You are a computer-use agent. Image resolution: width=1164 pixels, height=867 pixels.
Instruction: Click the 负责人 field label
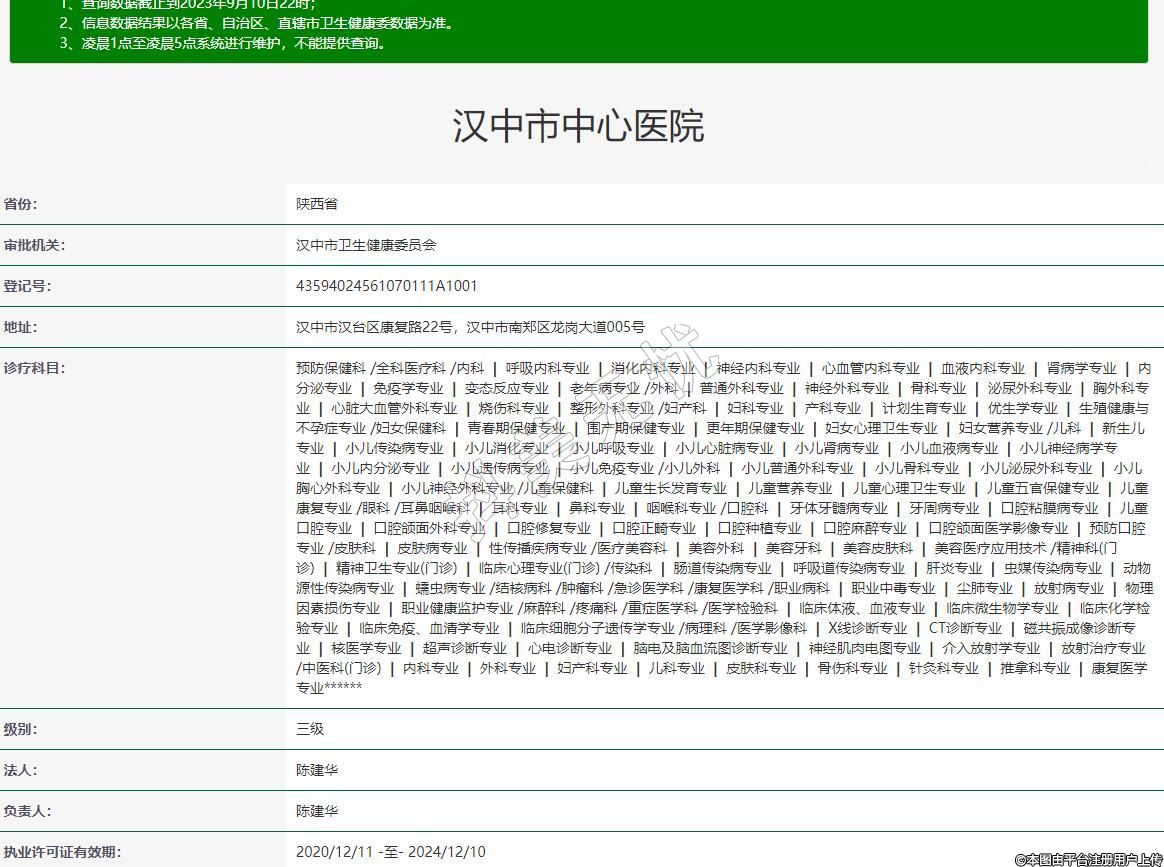27,811
